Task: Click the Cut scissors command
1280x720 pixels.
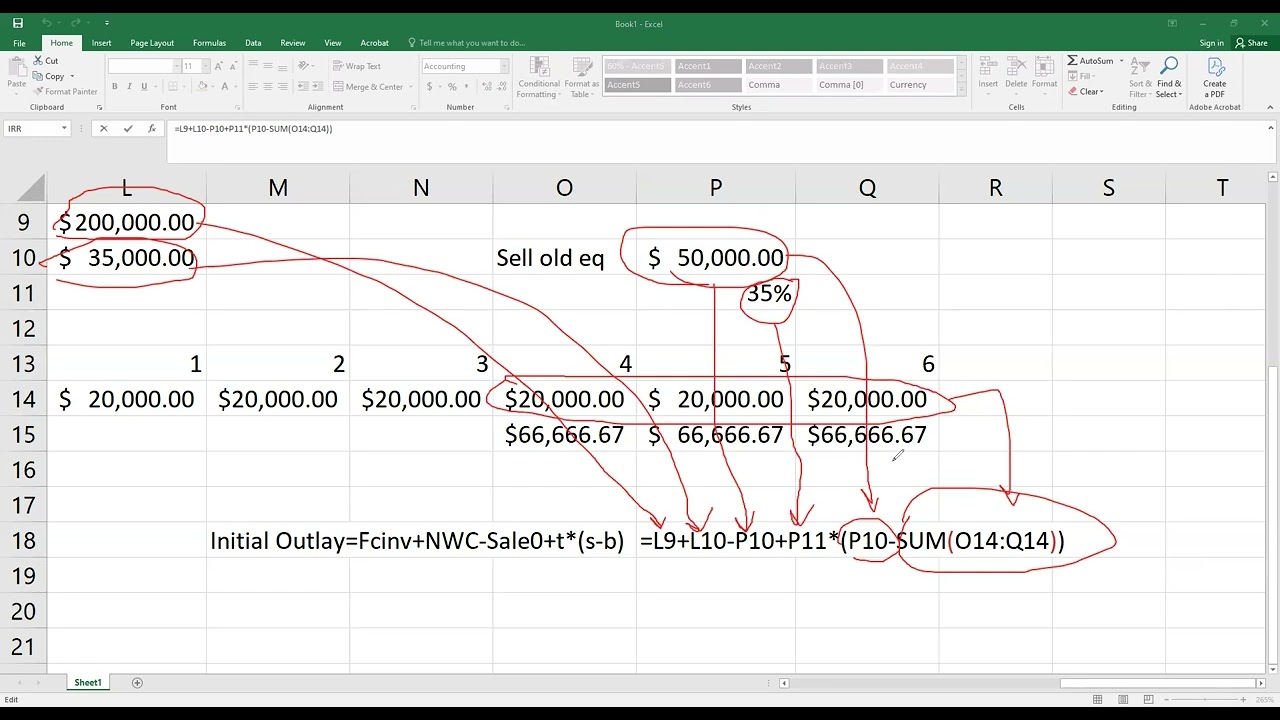Action: pos(45,61)
